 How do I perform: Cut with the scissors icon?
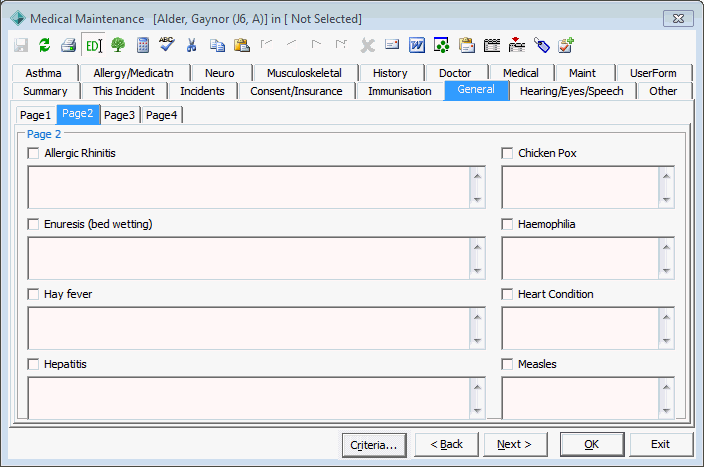pyautogui.click(x=192, y=45)
